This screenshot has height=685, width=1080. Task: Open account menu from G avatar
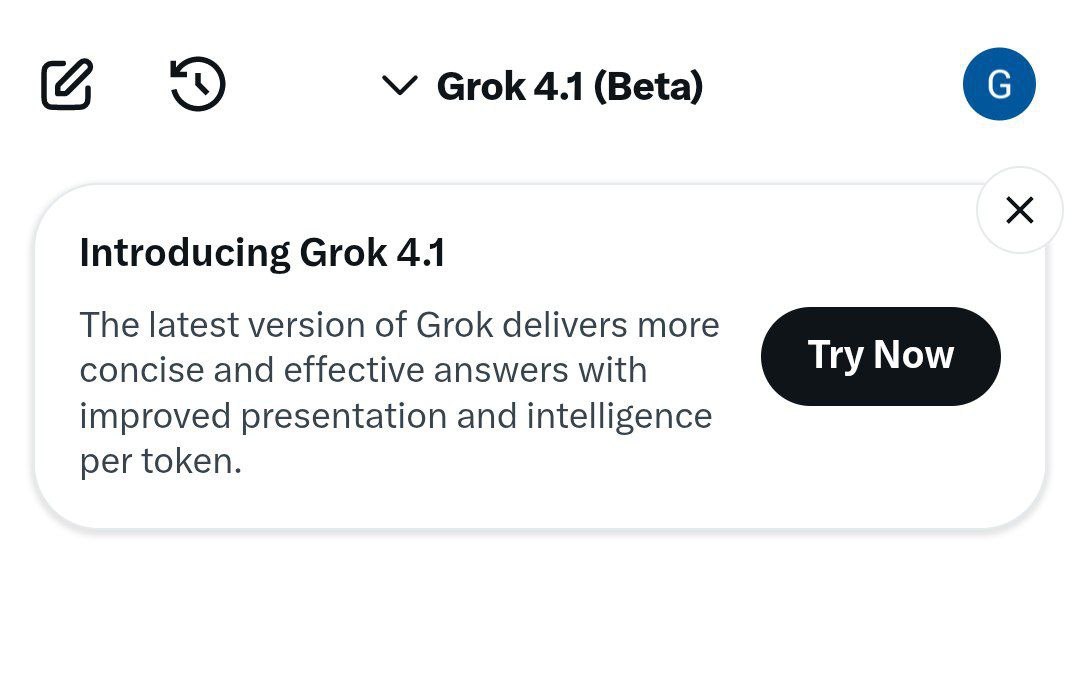999,85
